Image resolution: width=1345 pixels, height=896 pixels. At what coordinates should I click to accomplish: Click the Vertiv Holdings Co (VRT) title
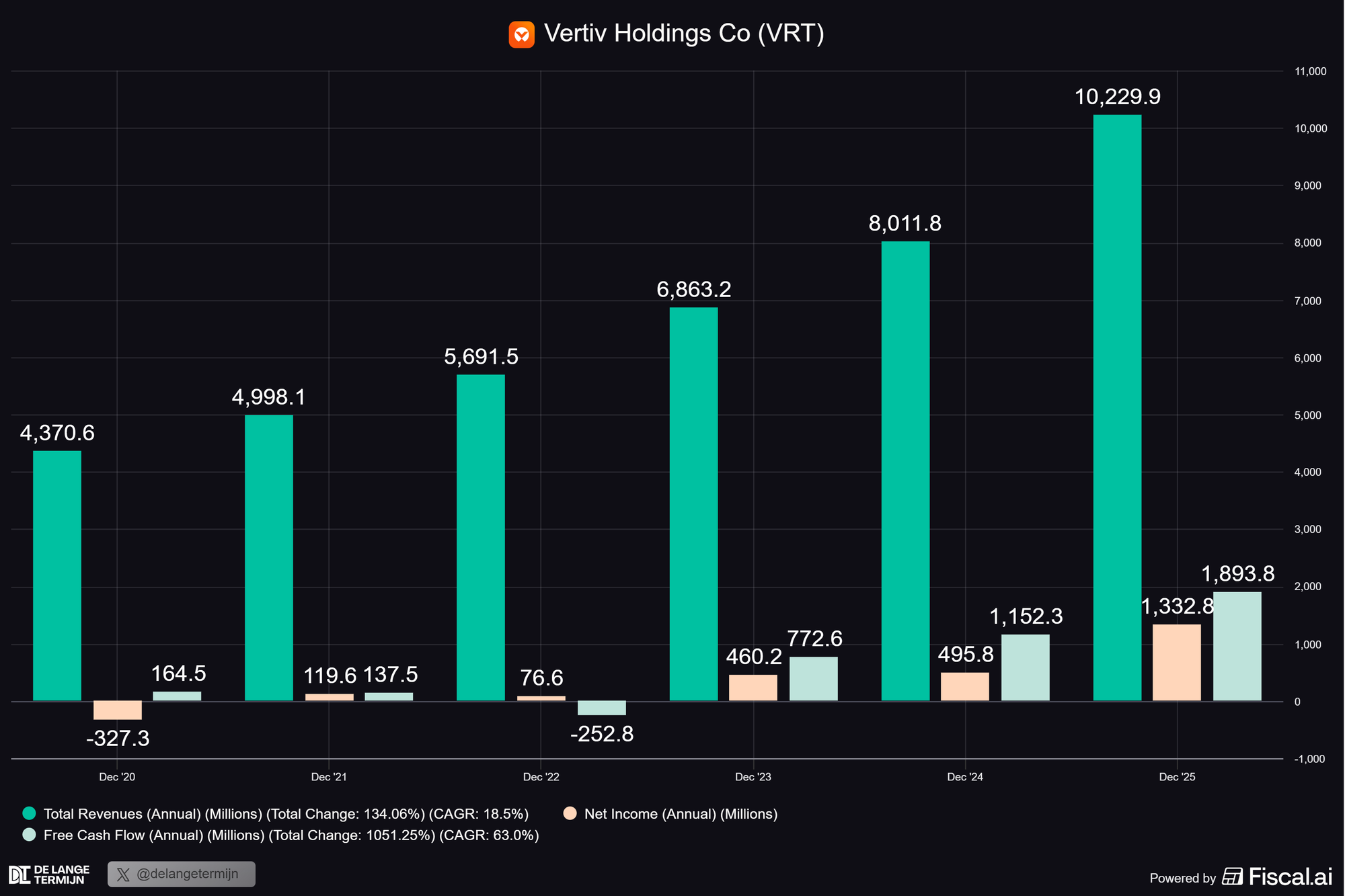(684, 34)
